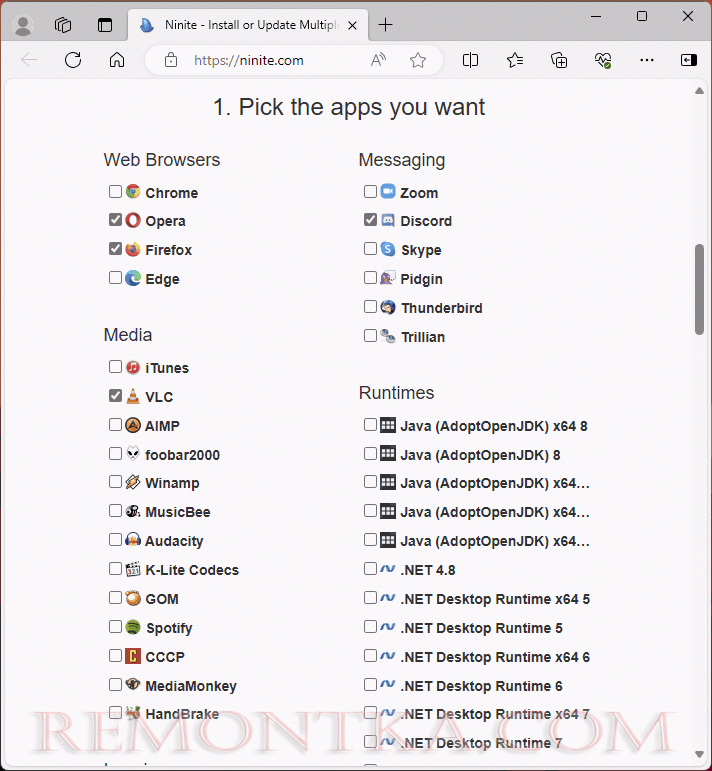Image resolution: width=712 pixels, height=771 pixels.
Task: Toggle the Edge sidebar icon
Action: click(688, 60)
